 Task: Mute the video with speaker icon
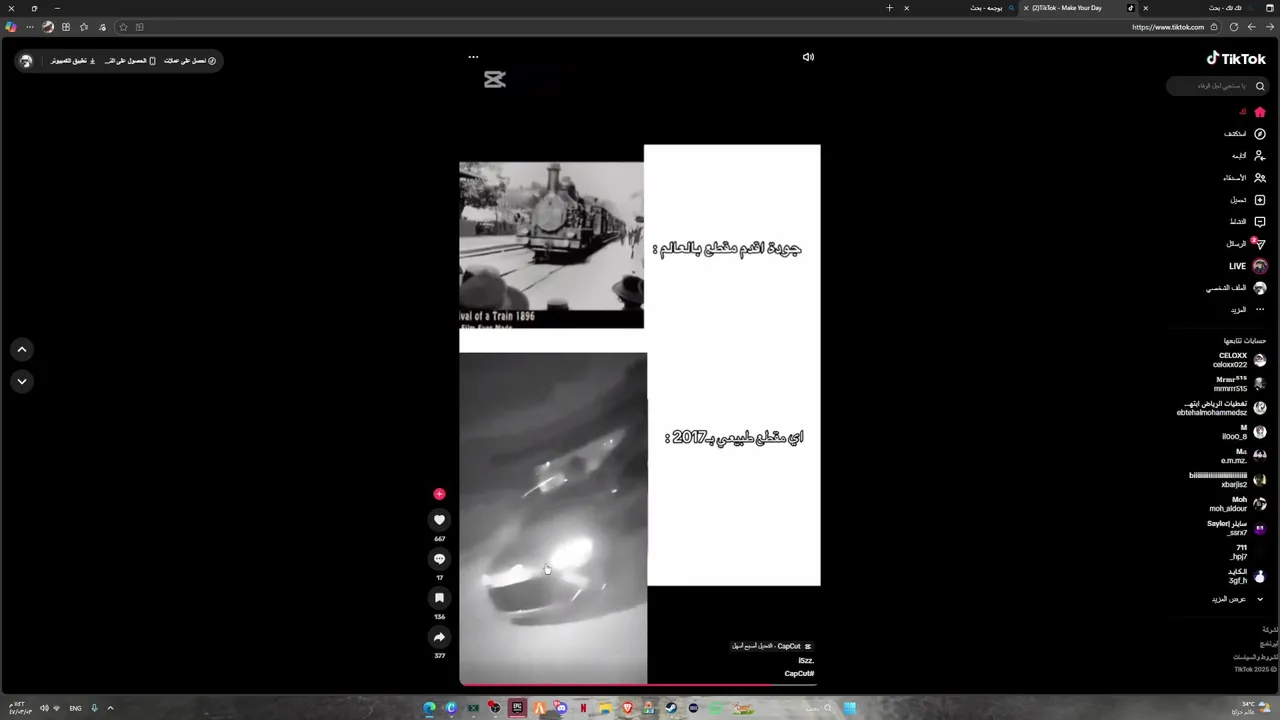pos(808,57)
